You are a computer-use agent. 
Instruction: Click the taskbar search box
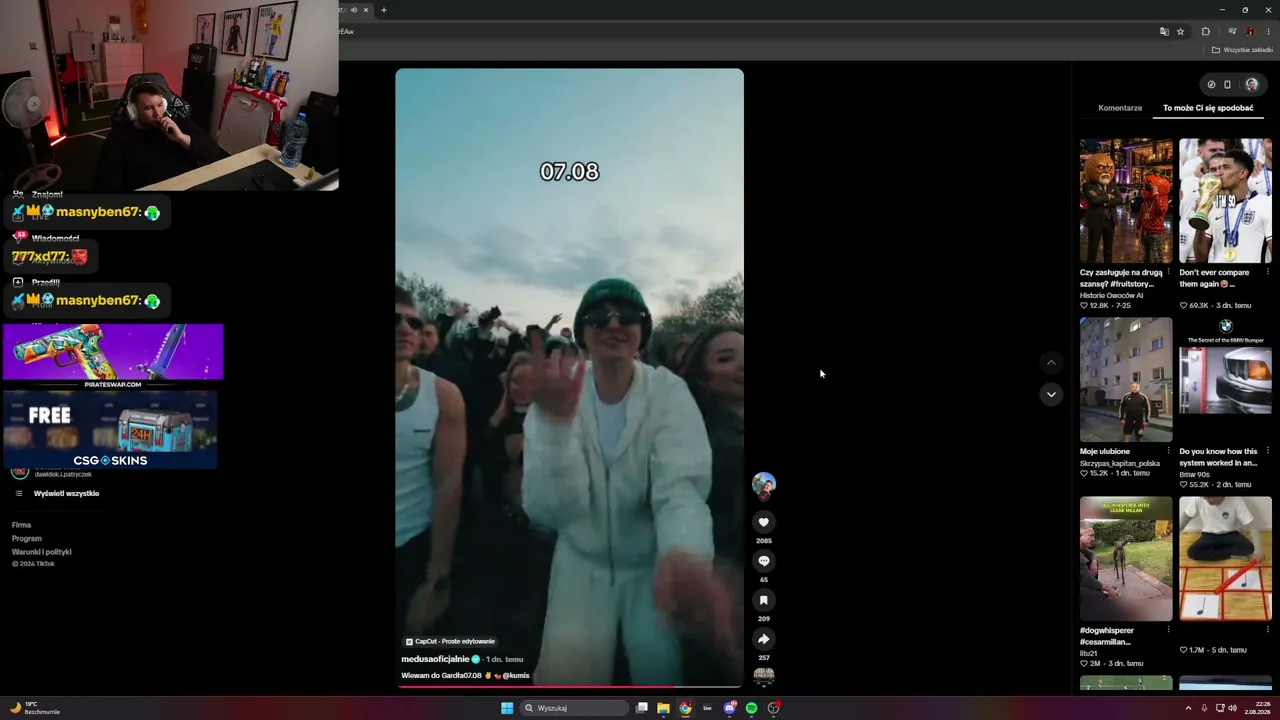575,708
